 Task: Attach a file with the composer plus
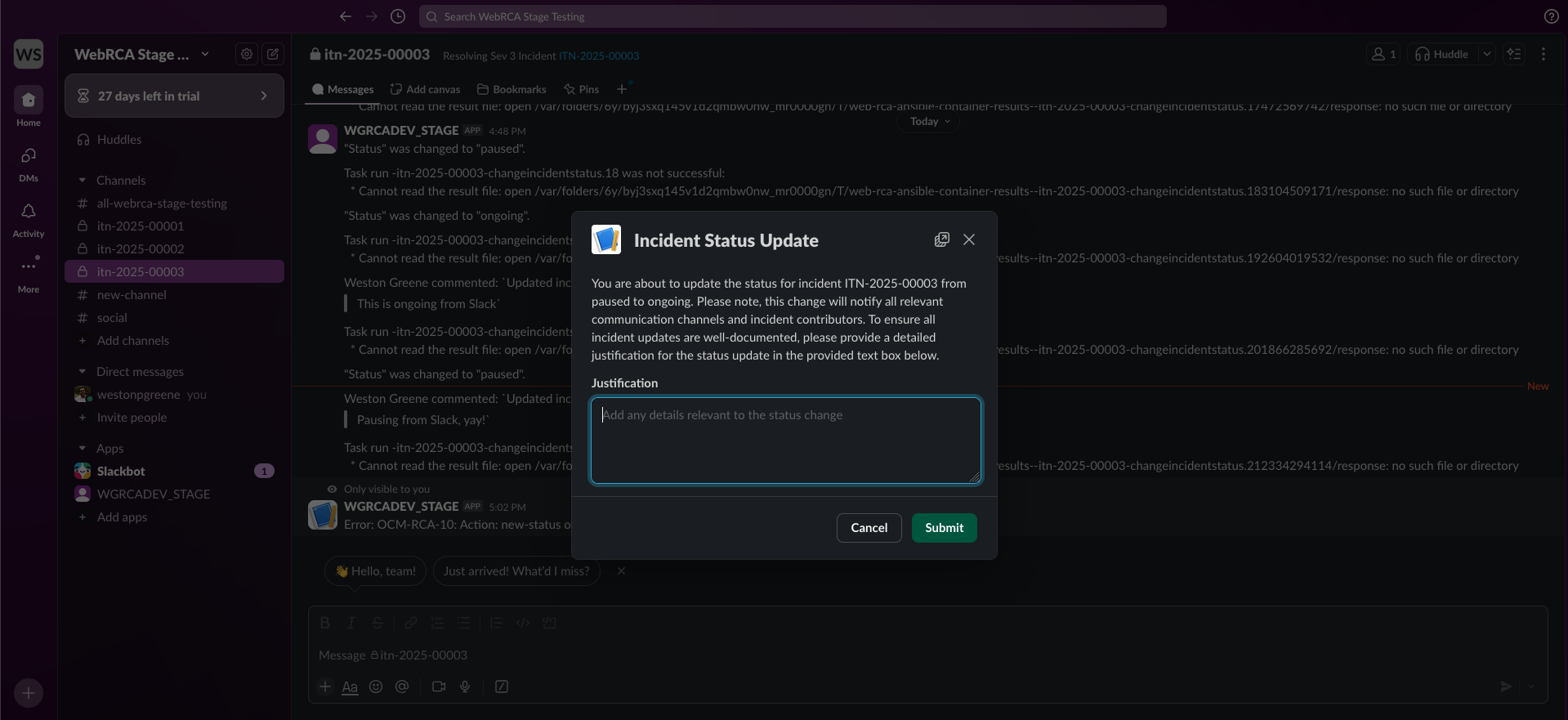tap(325, 686)
